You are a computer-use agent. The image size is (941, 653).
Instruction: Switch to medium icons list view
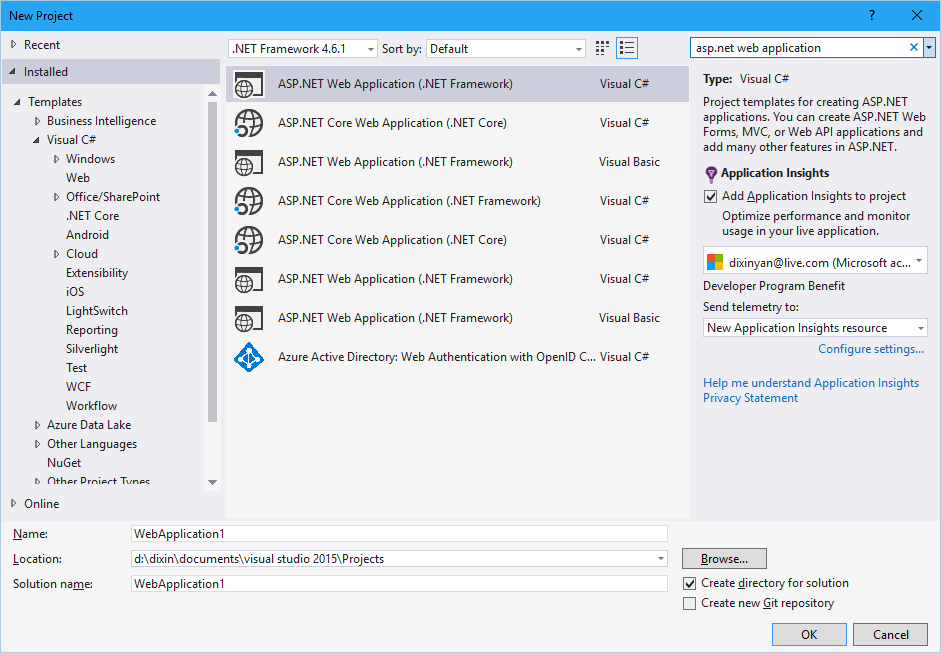(627, 48)
